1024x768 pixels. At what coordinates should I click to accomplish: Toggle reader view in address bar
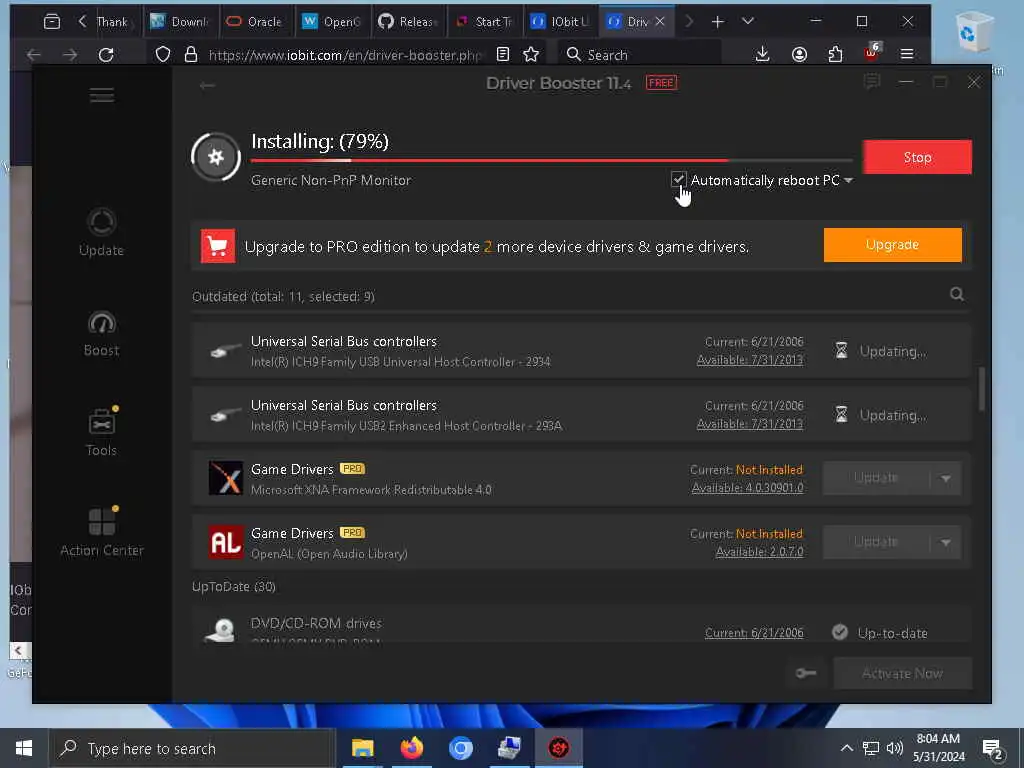(x=502, y=54)
